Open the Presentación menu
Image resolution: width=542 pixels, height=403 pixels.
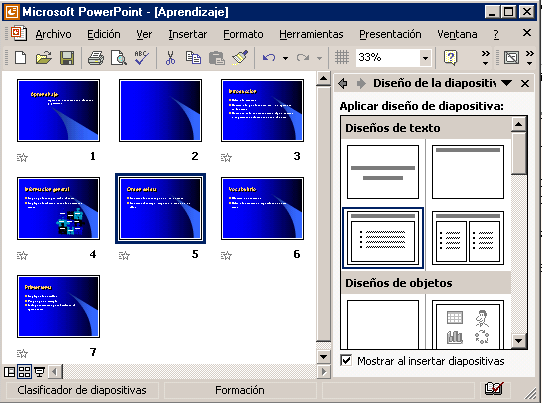(x=390, y=34)
